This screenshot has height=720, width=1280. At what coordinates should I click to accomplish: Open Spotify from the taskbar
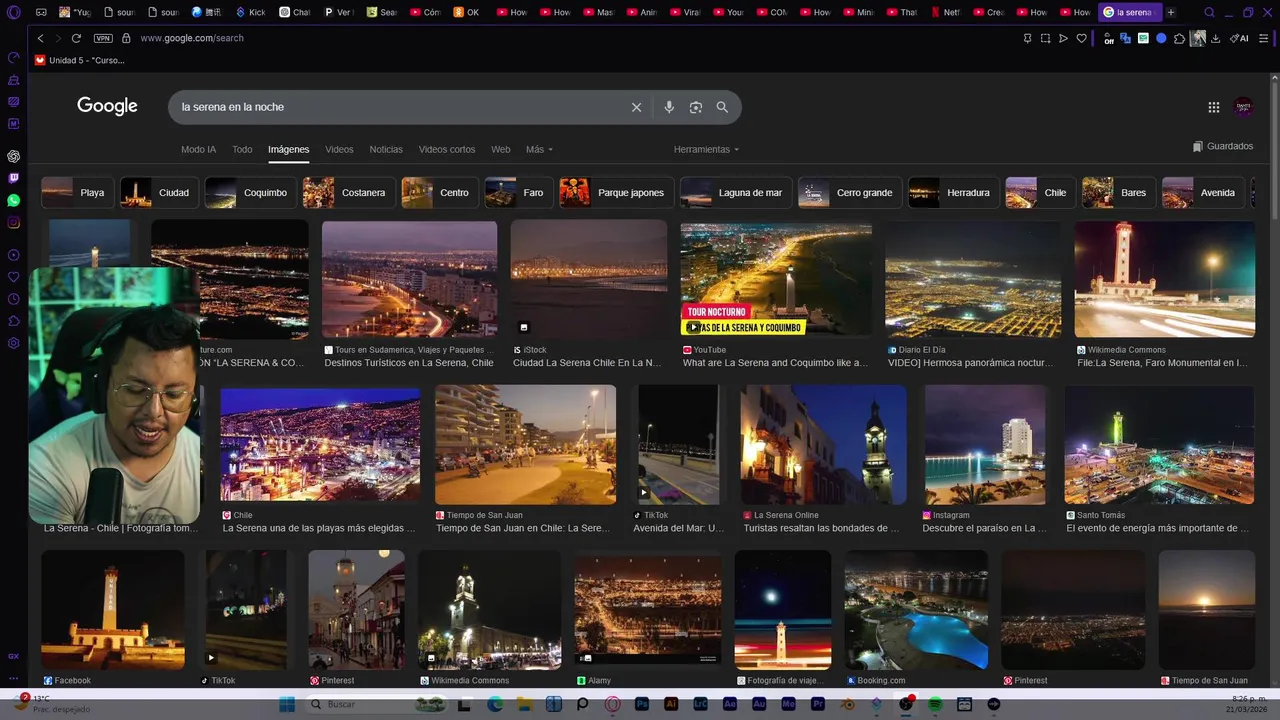click(x=935, y=704)
